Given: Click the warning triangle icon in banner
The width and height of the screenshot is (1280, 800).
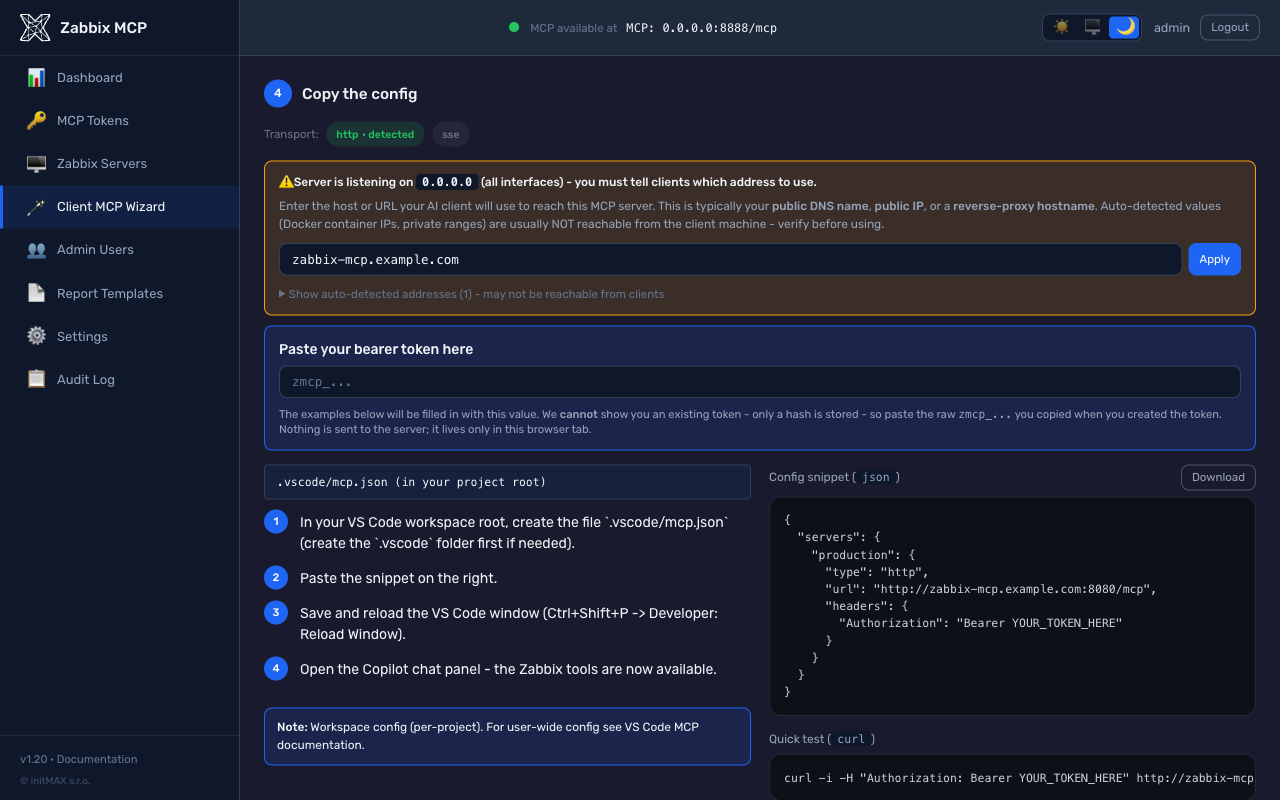Looking at the screenshot, I should (286, 182).
